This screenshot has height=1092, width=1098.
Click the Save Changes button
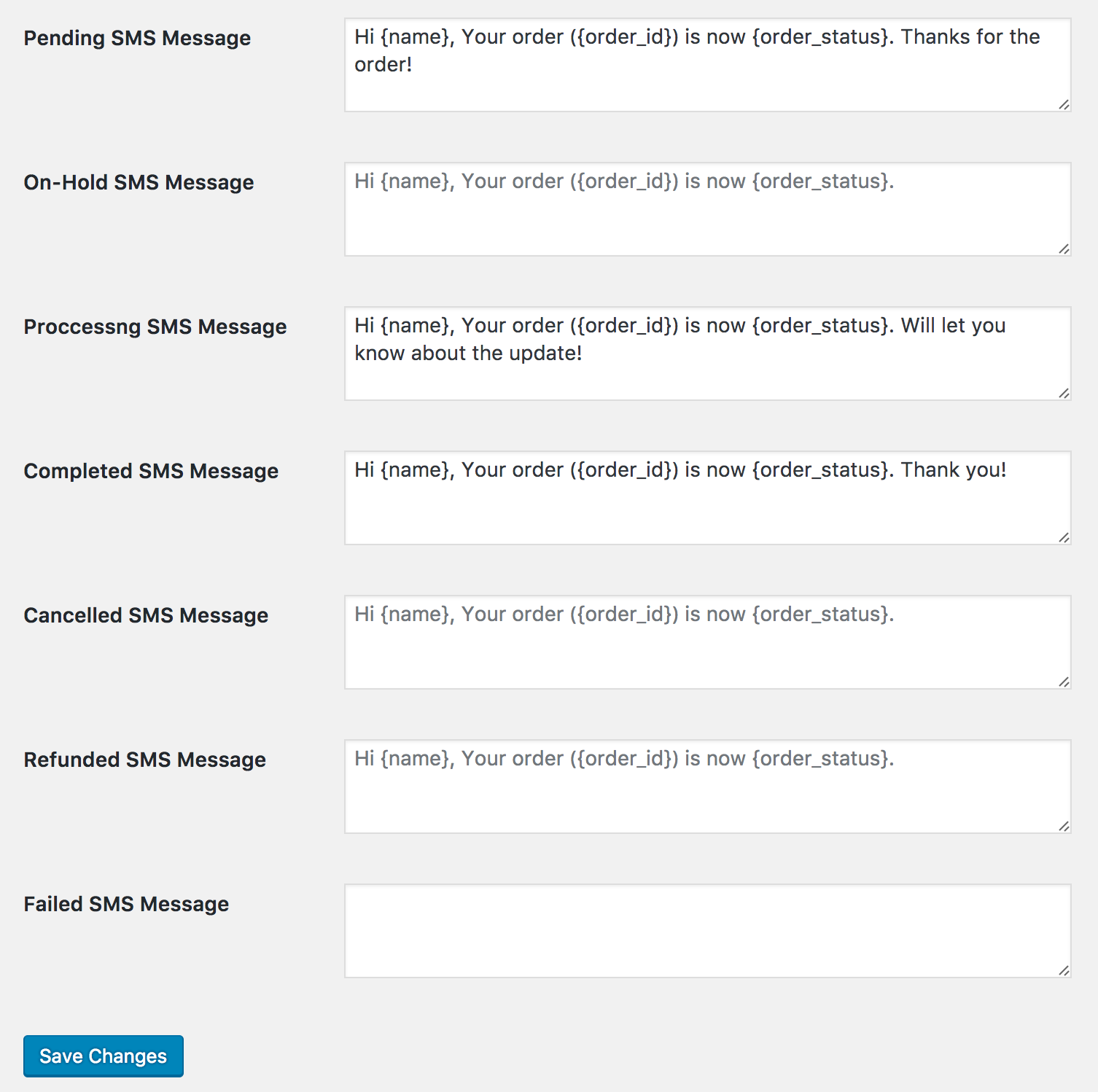[103, 1056]
